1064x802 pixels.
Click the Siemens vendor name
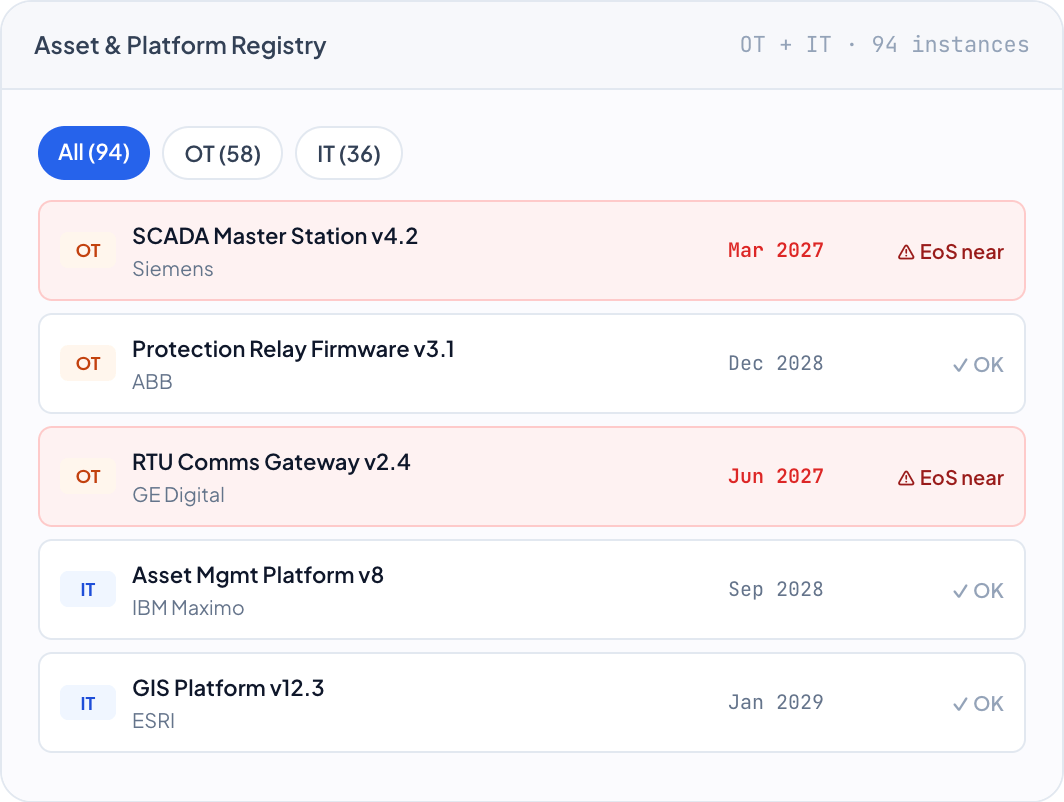coord(173,269)
